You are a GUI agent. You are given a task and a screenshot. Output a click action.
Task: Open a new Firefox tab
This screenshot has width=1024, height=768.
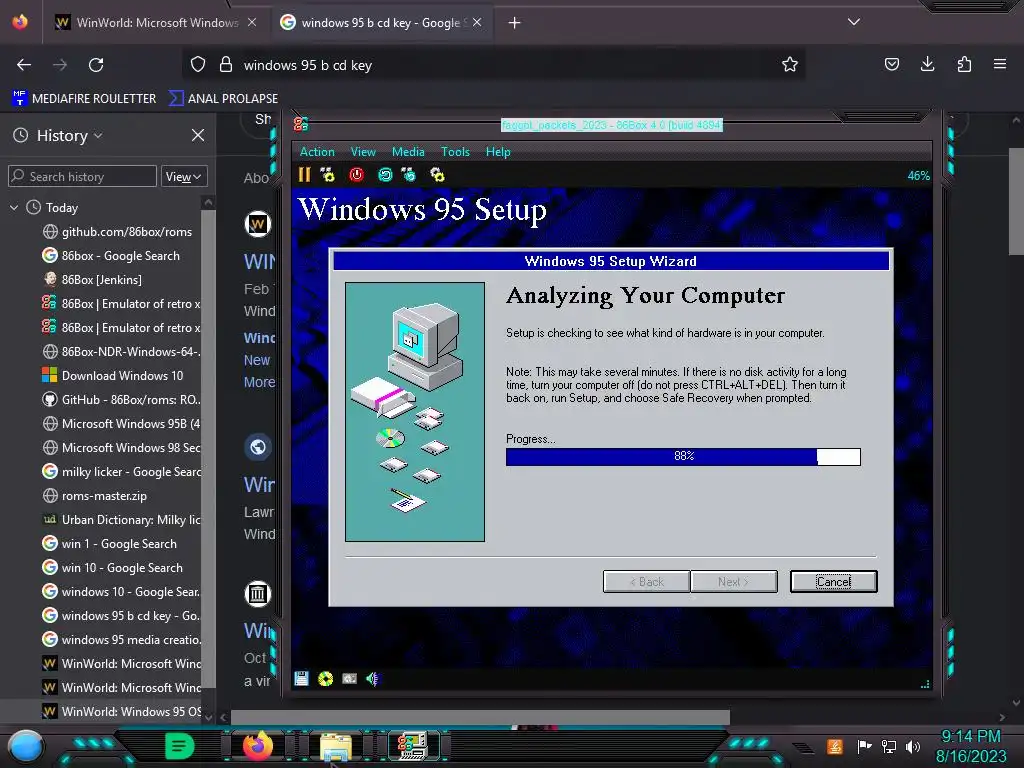pyautogui.click(x=515, y=23)
